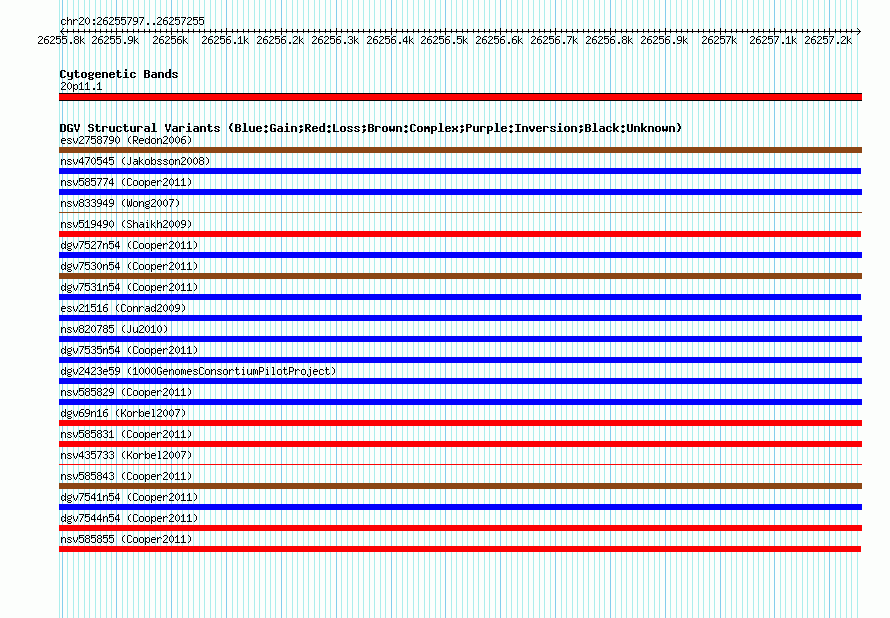Click the 26255.8k ruler label

[x=61, y=40]
